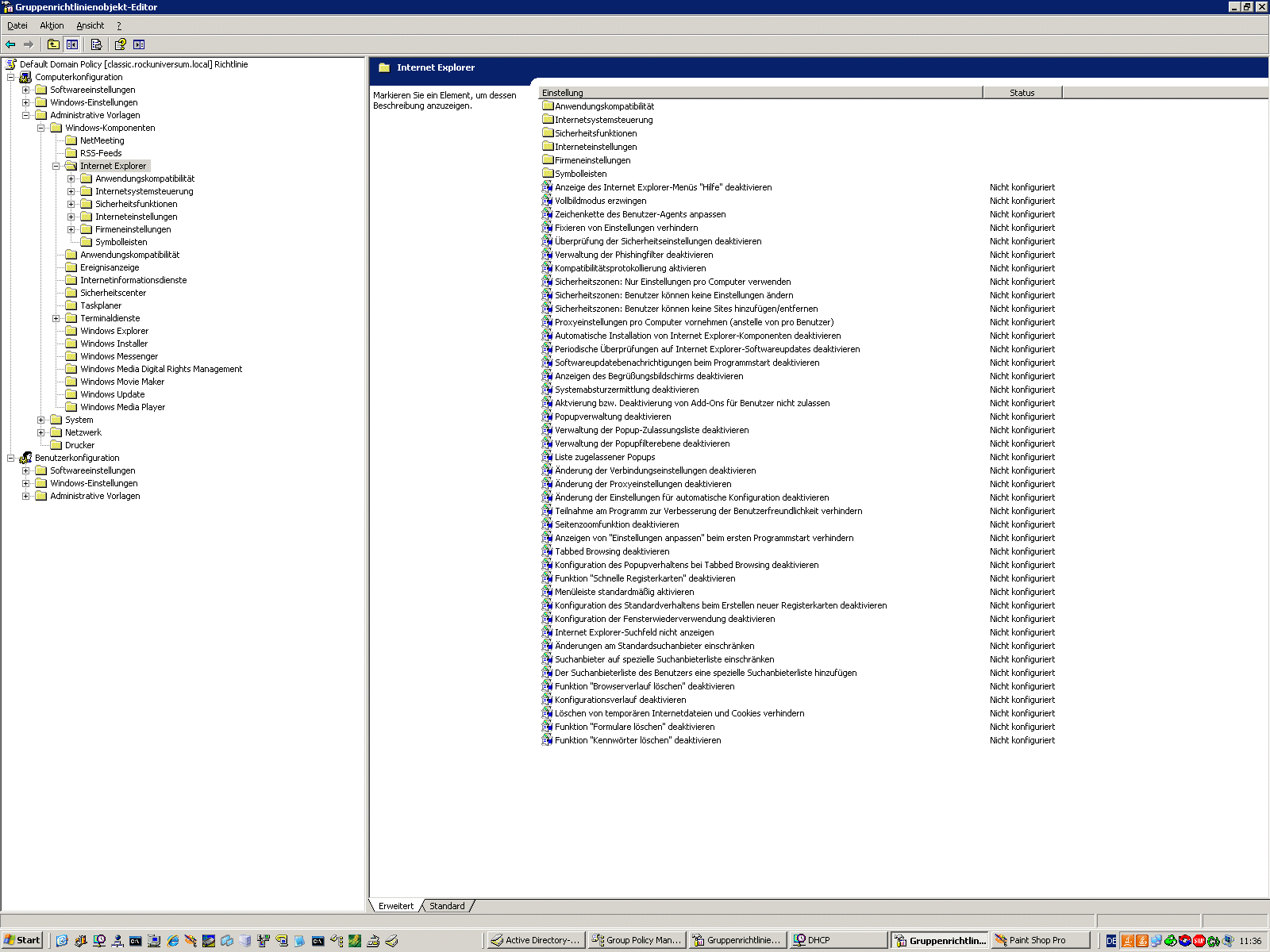Switch to the Erweitert tab
The image size is (1270, 952).
point(395,906)
